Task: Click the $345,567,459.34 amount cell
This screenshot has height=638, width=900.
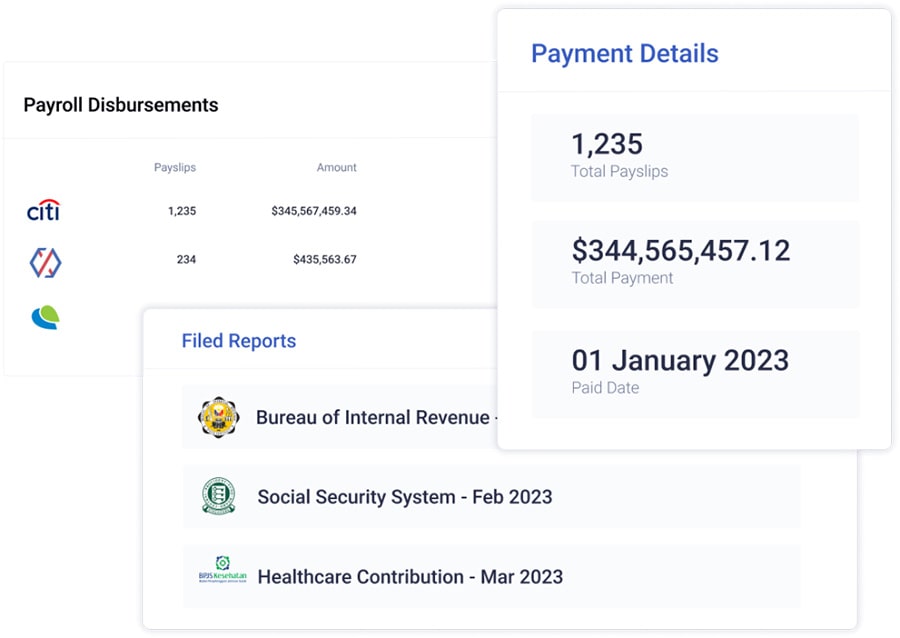Action: [314, 211]
